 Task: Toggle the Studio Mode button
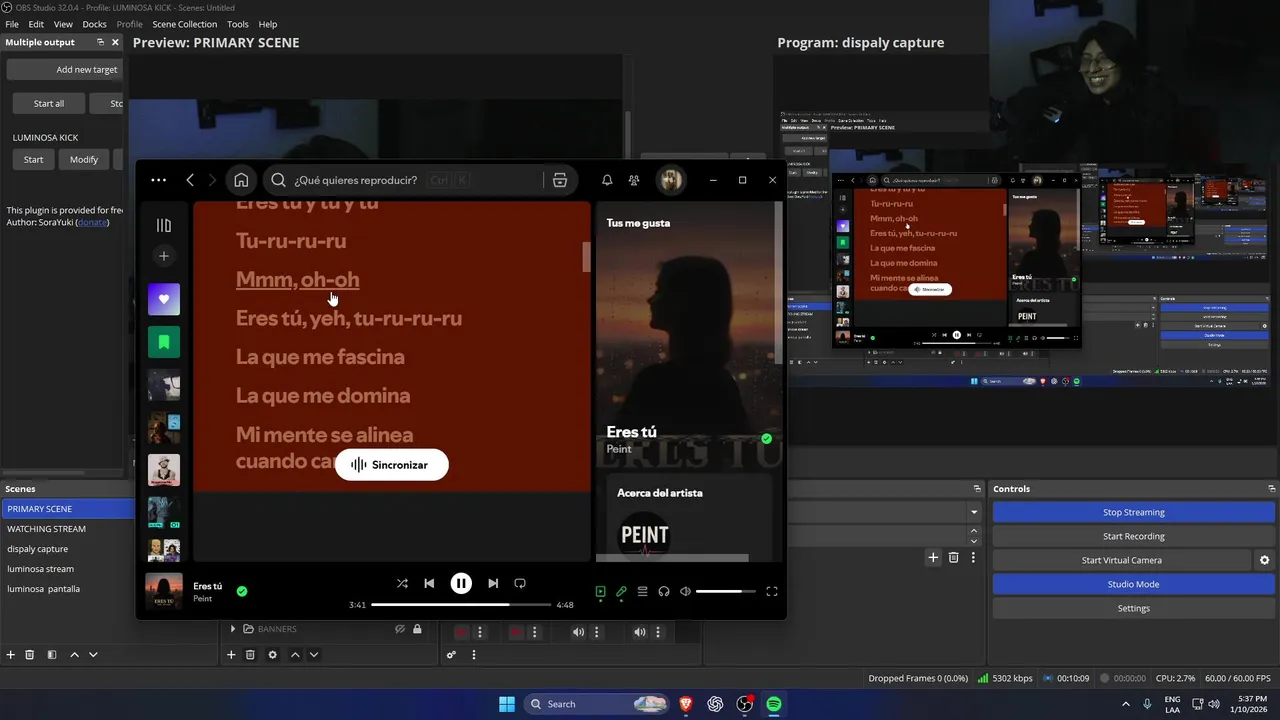tap(1134, 584)
